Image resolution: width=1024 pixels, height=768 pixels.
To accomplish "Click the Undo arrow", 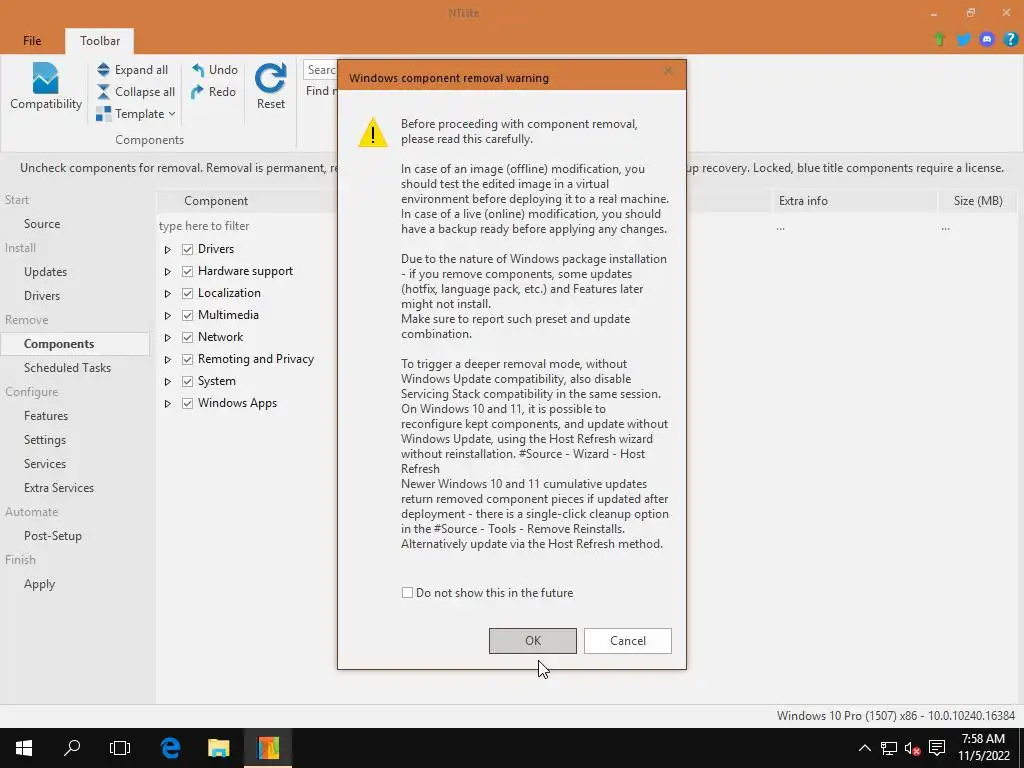I will click(198, 69).
